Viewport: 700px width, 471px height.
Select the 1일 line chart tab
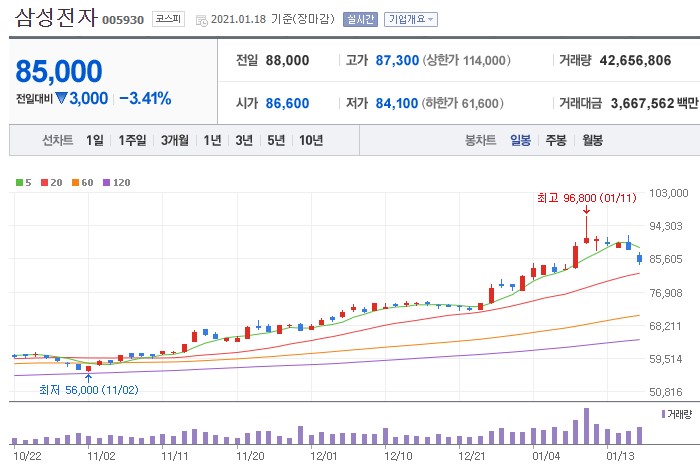tap(95, 140)
